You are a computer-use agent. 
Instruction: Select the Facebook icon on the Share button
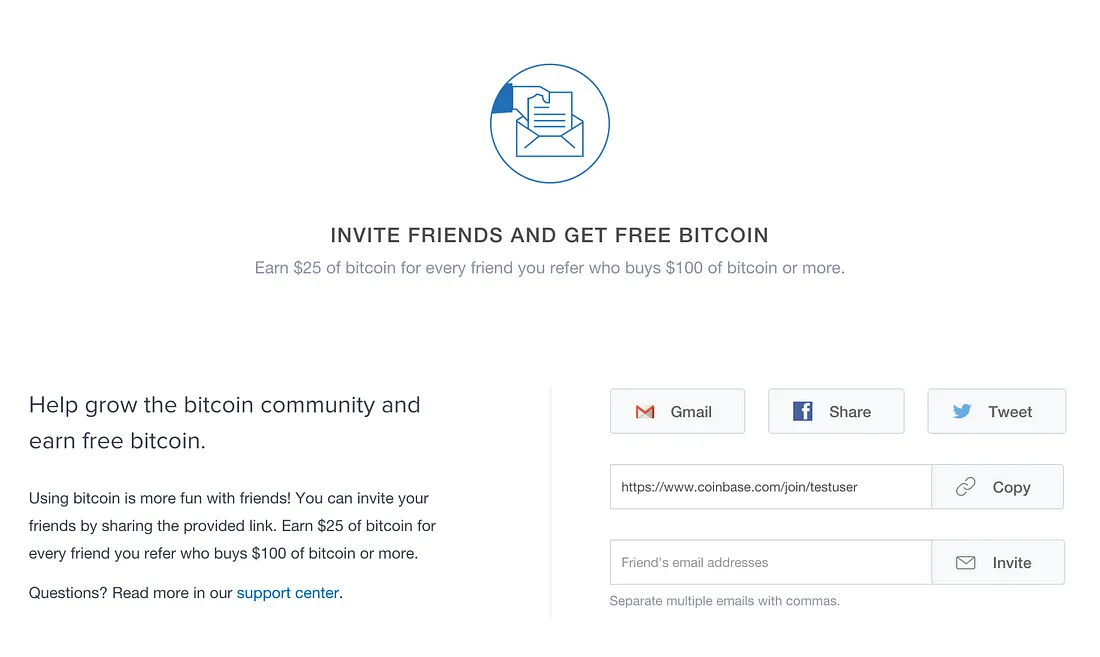[x=804, y=411]
